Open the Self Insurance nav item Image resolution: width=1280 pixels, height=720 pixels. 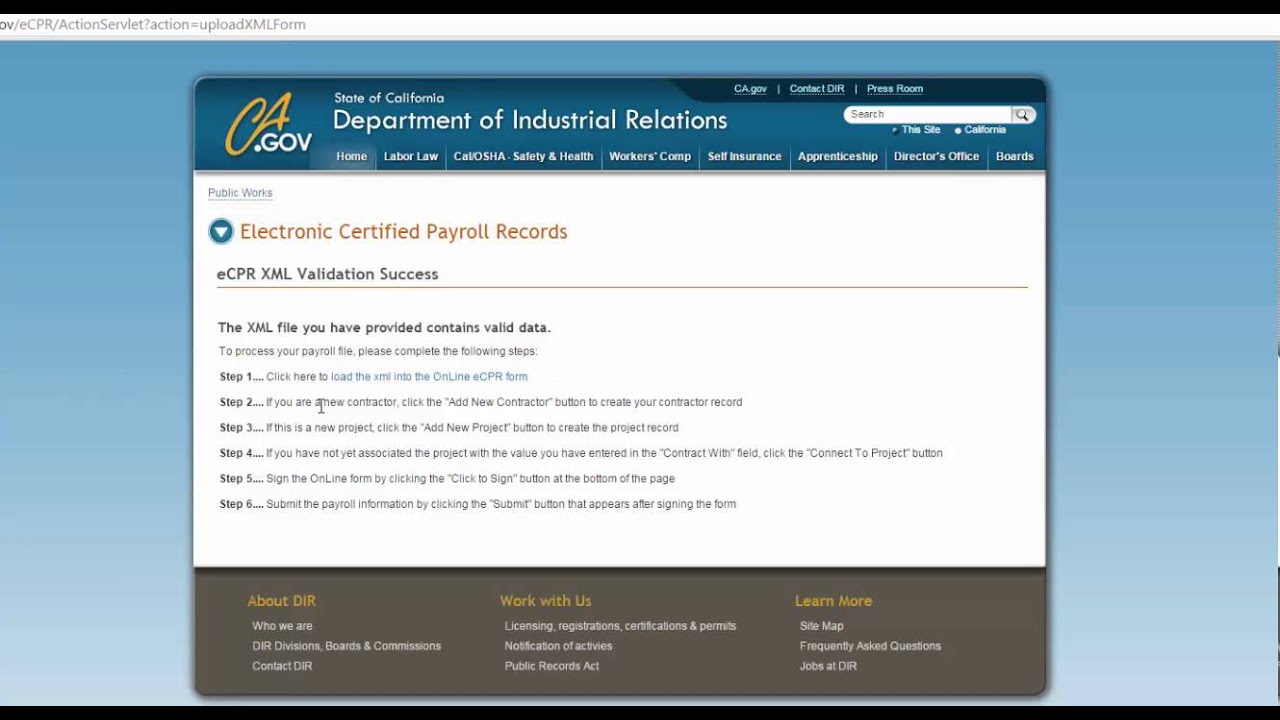click(x=744, y=157)
